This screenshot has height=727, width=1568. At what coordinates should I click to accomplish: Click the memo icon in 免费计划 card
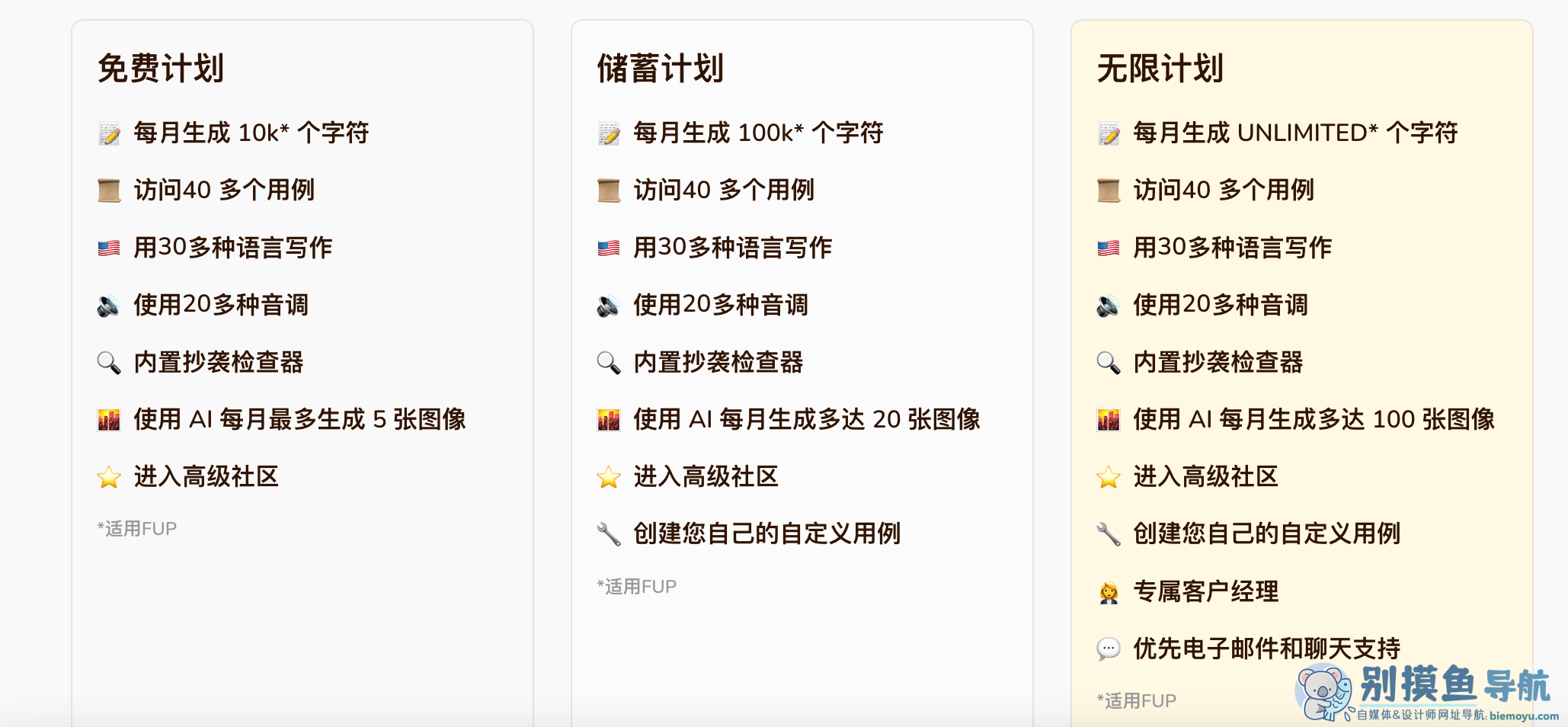(x=109, y=133)
